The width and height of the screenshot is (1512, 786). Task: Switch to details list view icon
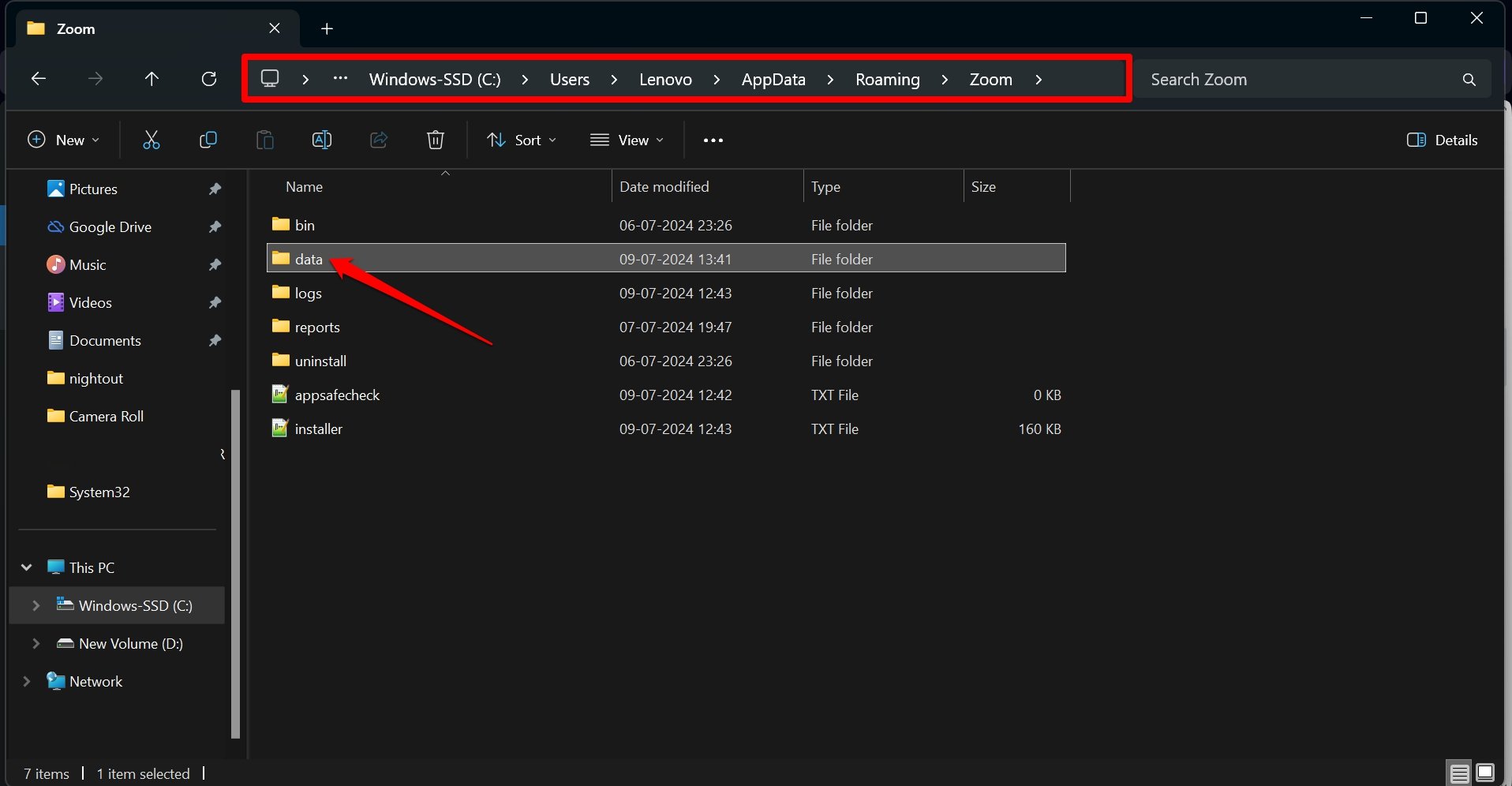coord(1459,773)
